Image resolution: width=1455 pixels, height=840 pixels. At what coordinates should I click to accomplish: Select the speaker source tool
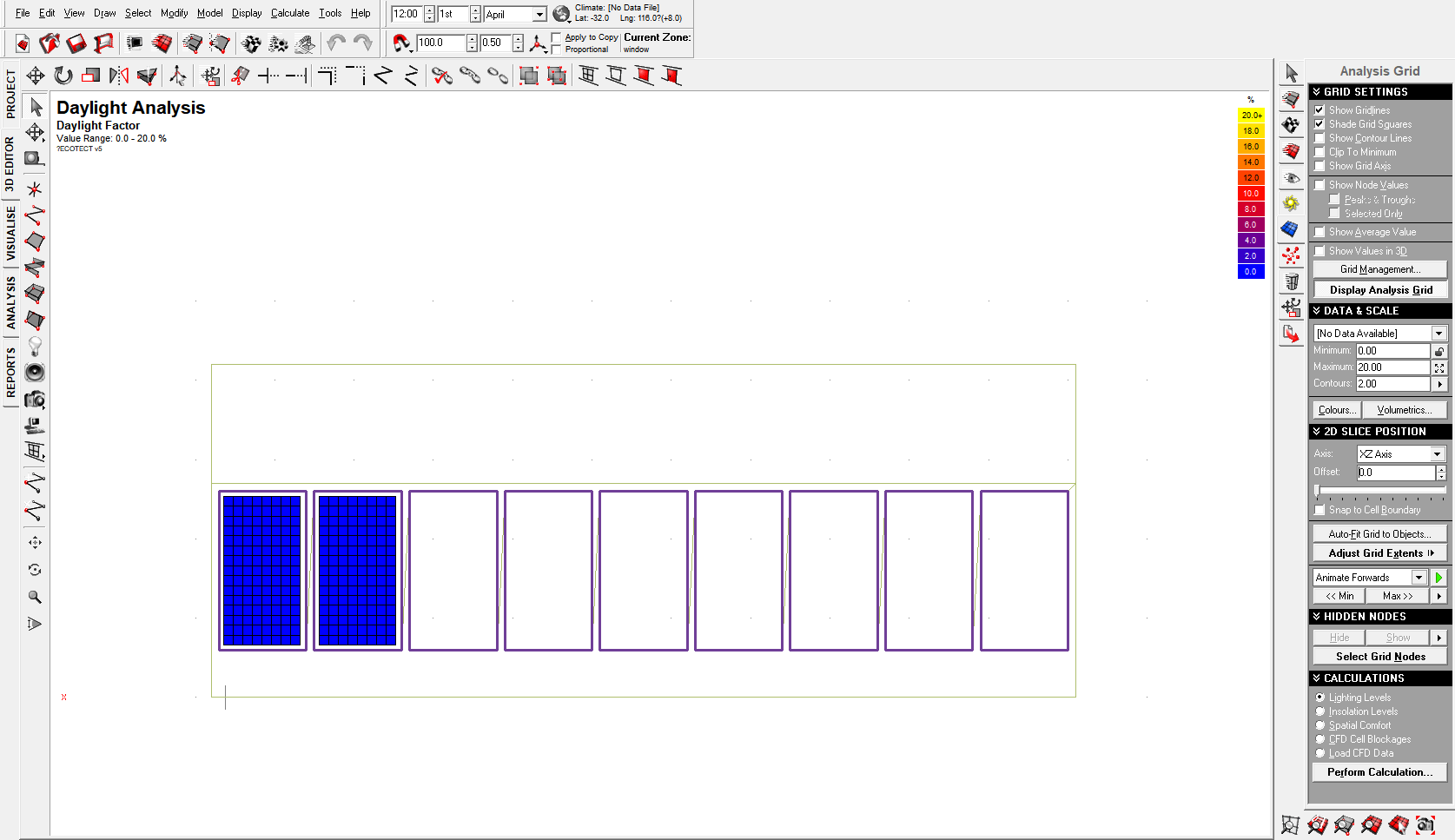click(35, 373)
